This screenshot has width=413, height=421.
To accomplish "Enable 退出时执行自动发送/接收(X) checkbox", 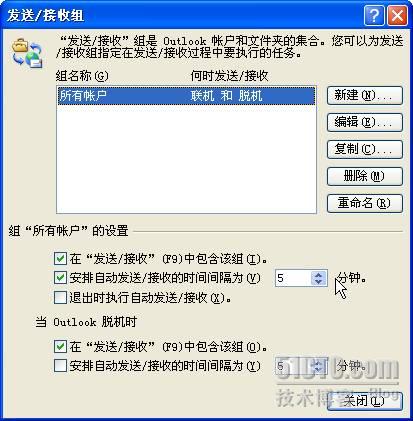I will pos(60,297).
